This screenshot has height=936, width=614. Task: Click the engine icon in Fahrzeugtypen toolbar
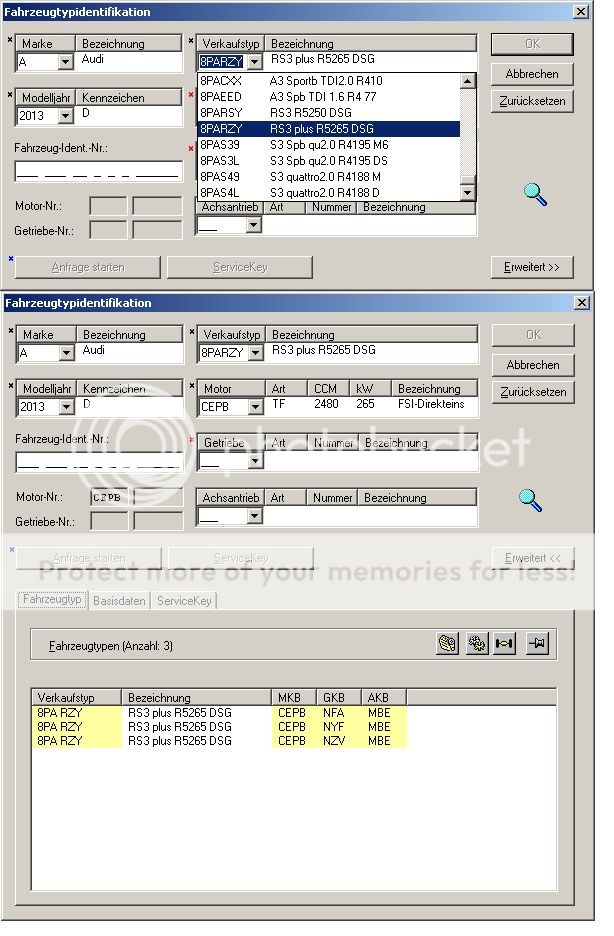coord(448,645)
